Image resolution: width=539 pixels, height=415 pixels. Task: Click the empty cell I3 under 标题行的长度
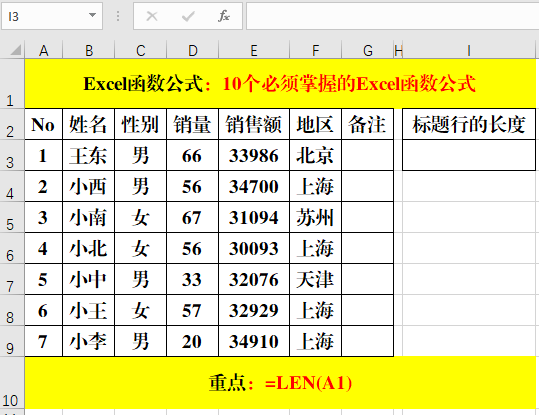(x=469, y=155)
